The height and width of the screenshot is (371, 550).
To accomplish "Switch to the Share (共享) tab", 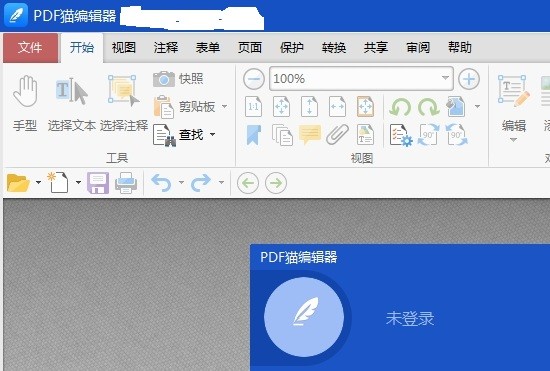I will click(376, 48).
